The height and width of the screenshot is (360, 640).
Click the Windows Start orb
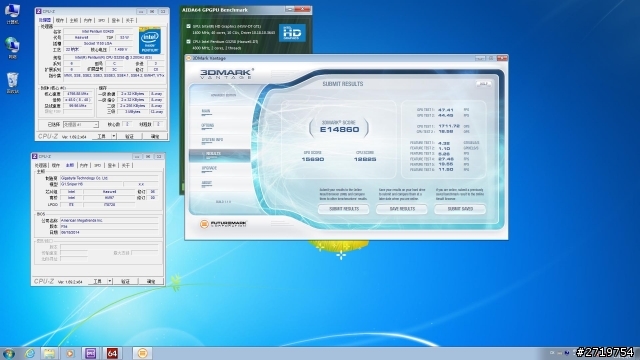pyautogui.click(x=8, y=353)
